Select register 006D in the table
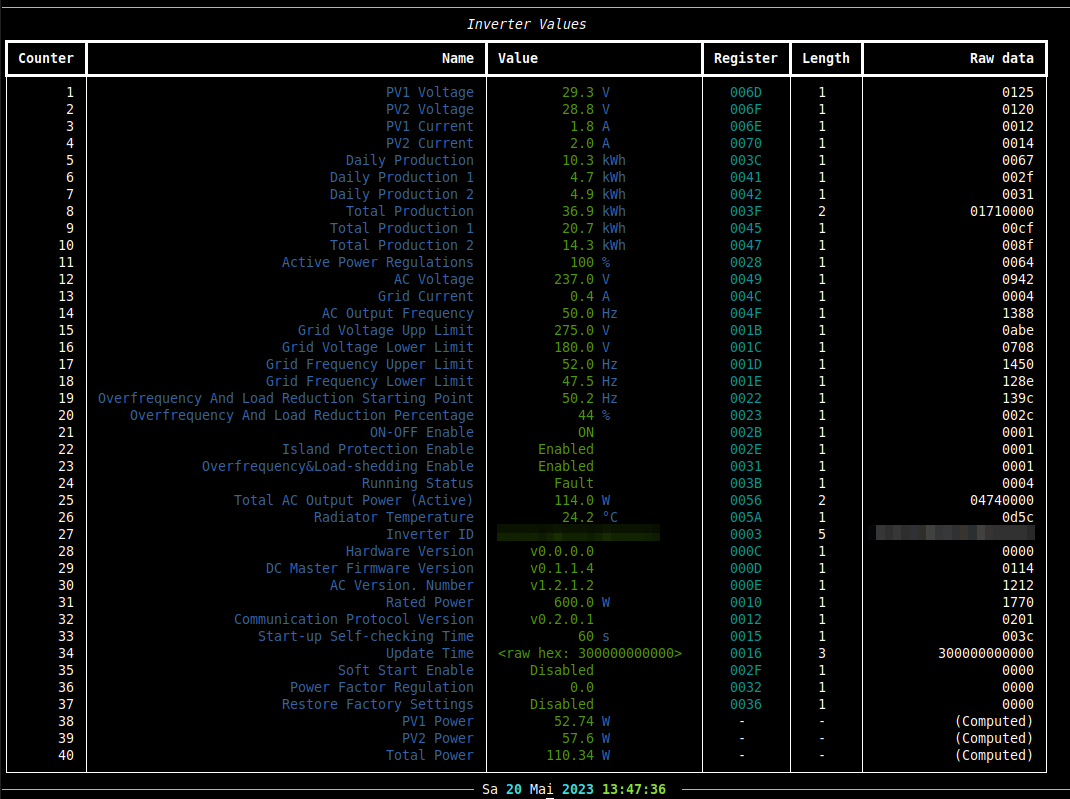This screenshot has width=1070, height=799. [x=745, y=92]
